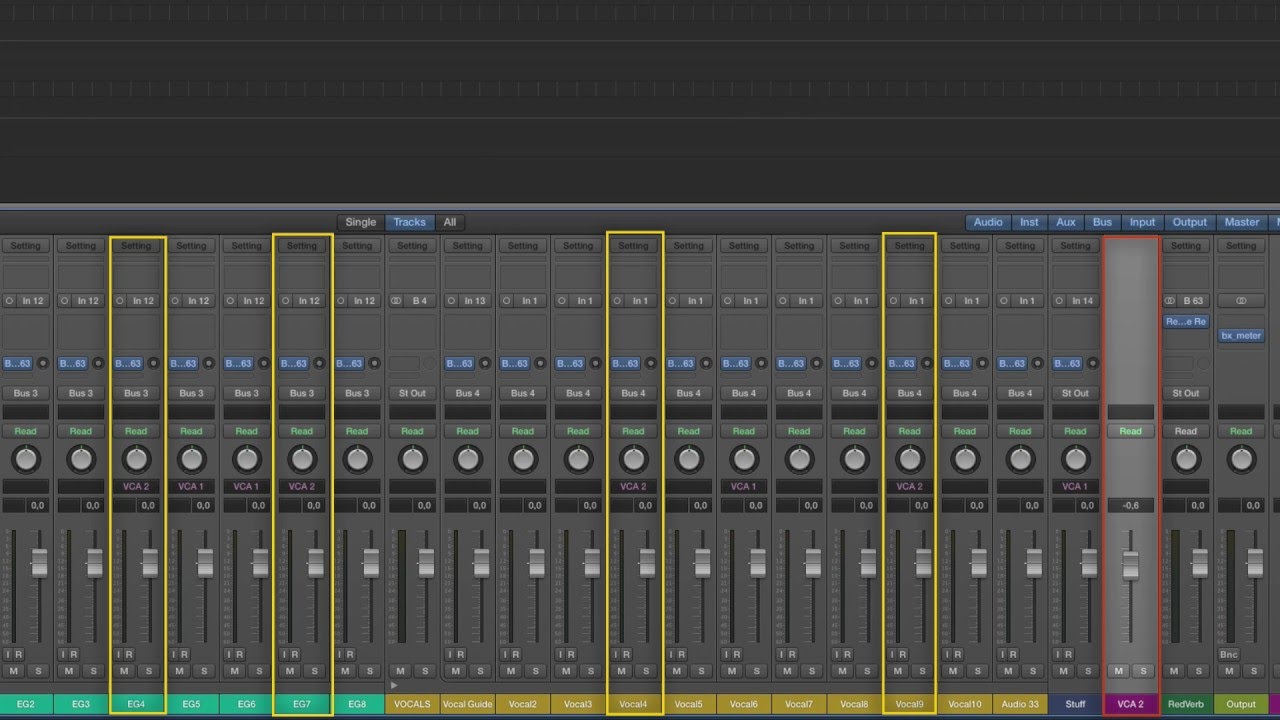Toggle mono/stereo format icon on EG4 strip

pyautogui.click(x=120, y=301)
